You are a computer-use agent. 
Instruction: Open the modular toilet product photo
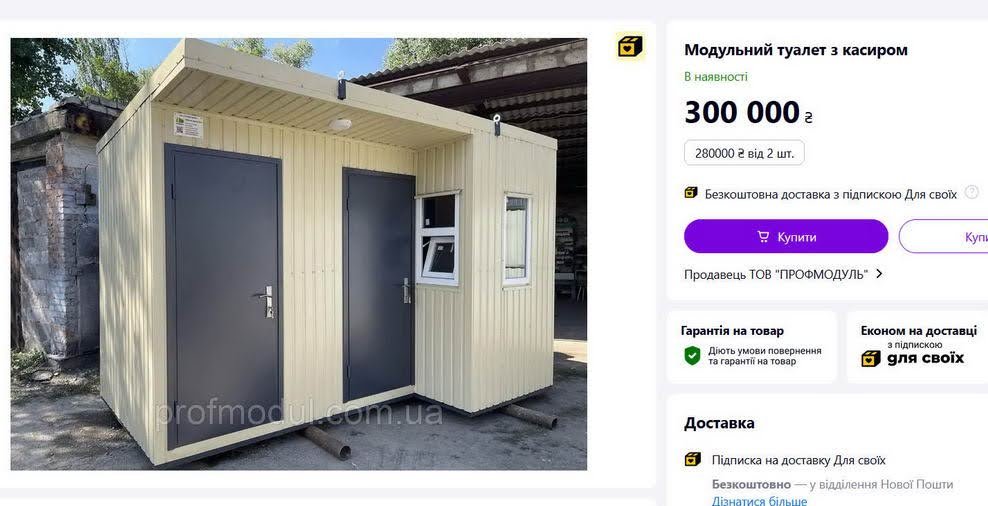299,254
